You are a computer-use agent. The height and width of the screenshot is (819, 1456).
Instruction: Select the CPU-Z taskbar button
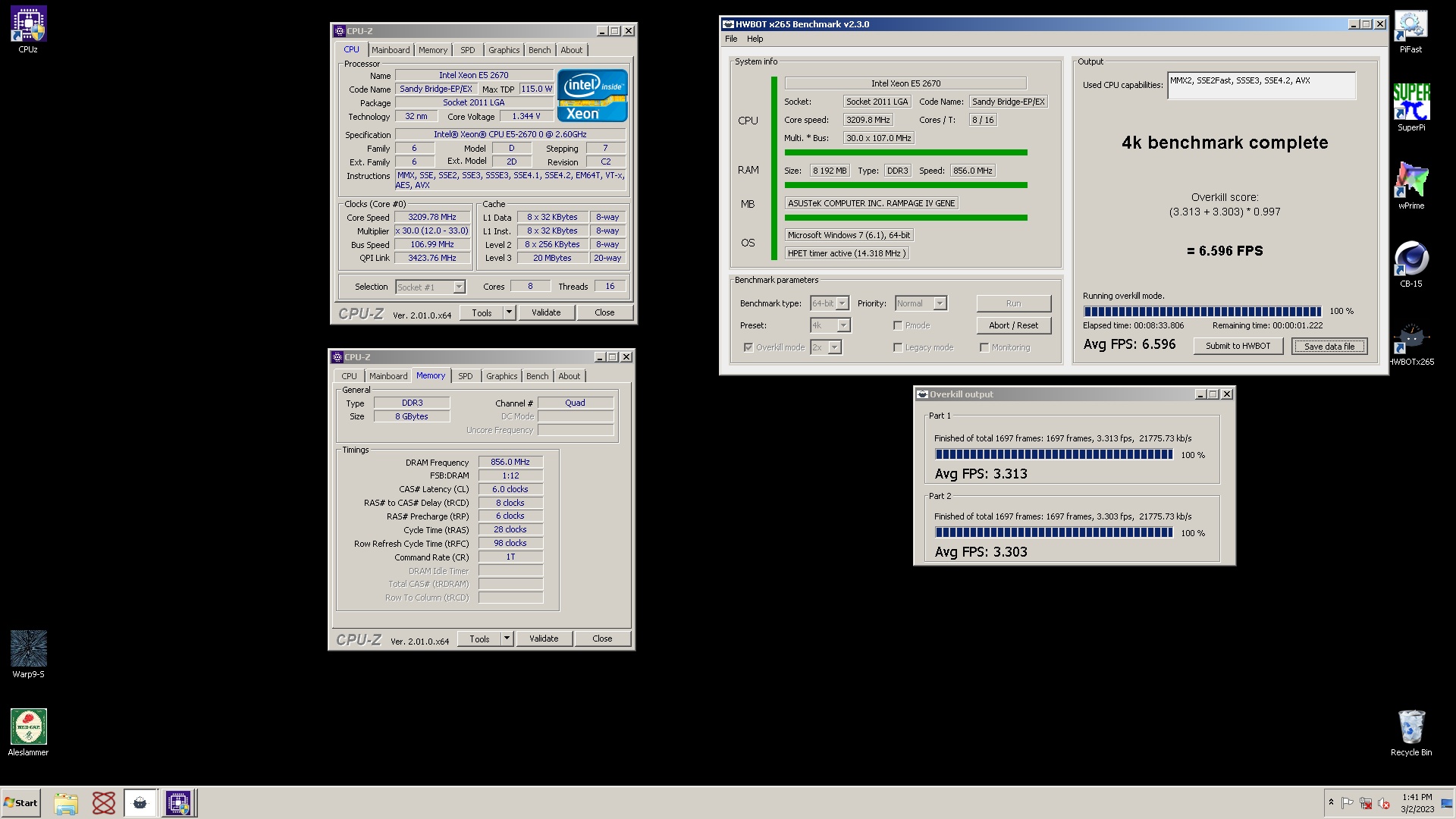coord(178,803)
